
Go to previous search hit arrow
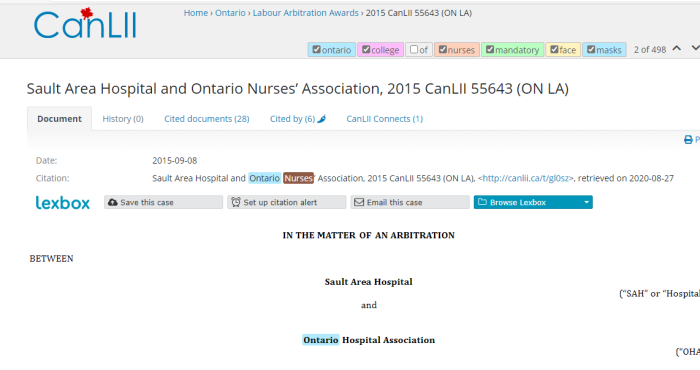(x=677, y=48)
